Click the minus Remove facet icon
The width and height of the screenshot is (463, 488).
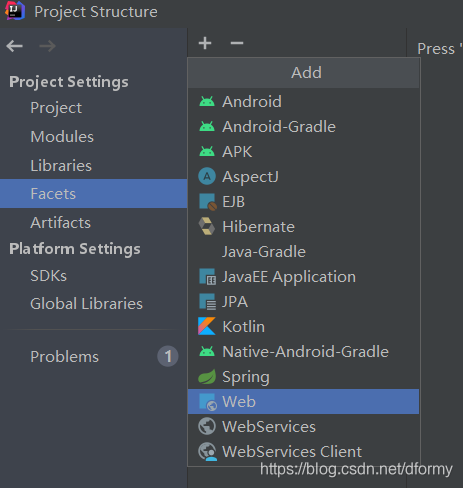(237, 43)
